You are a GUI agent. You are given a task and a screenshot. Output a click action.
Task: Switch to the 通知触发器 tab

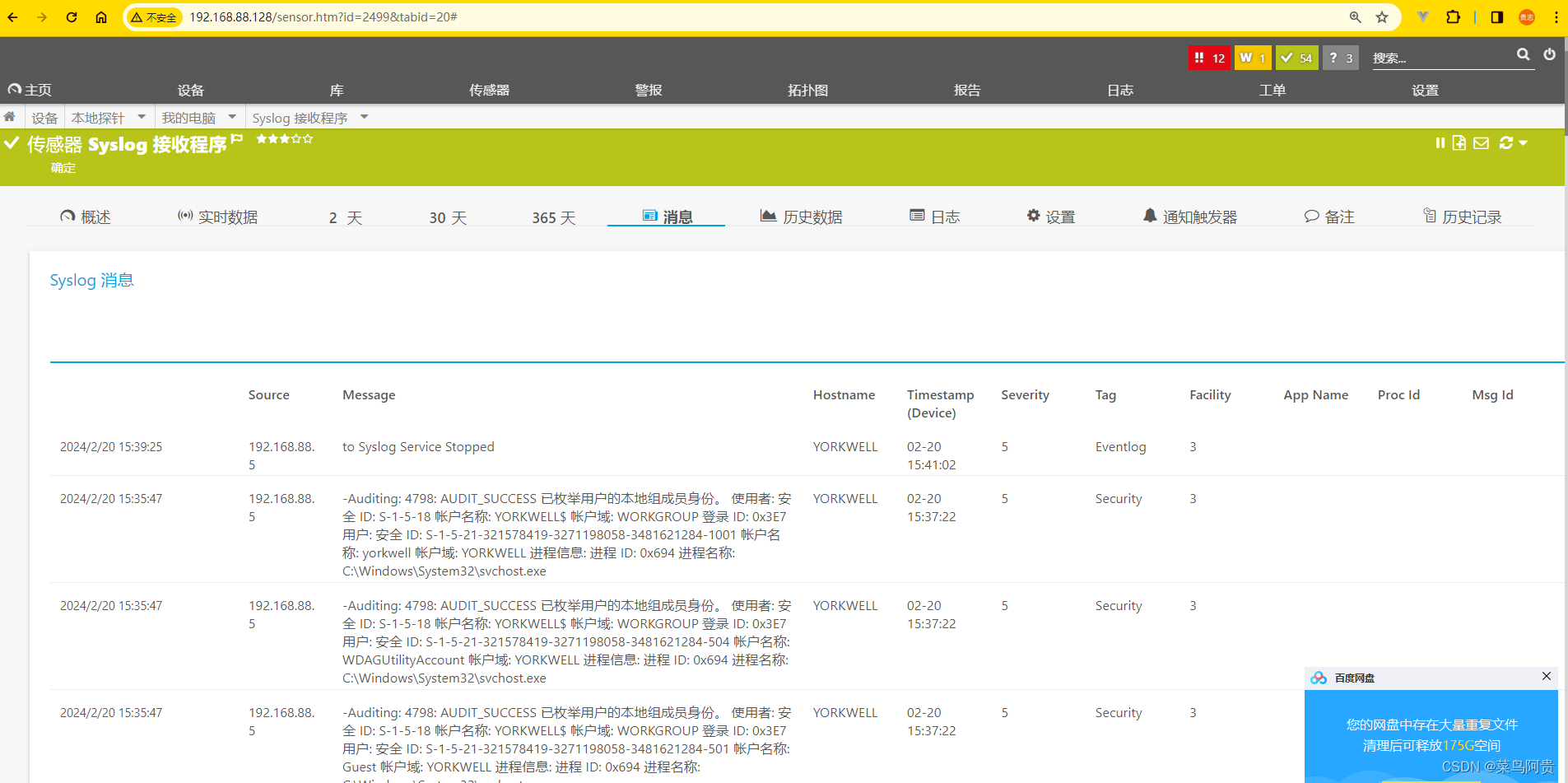point(1190,217)
